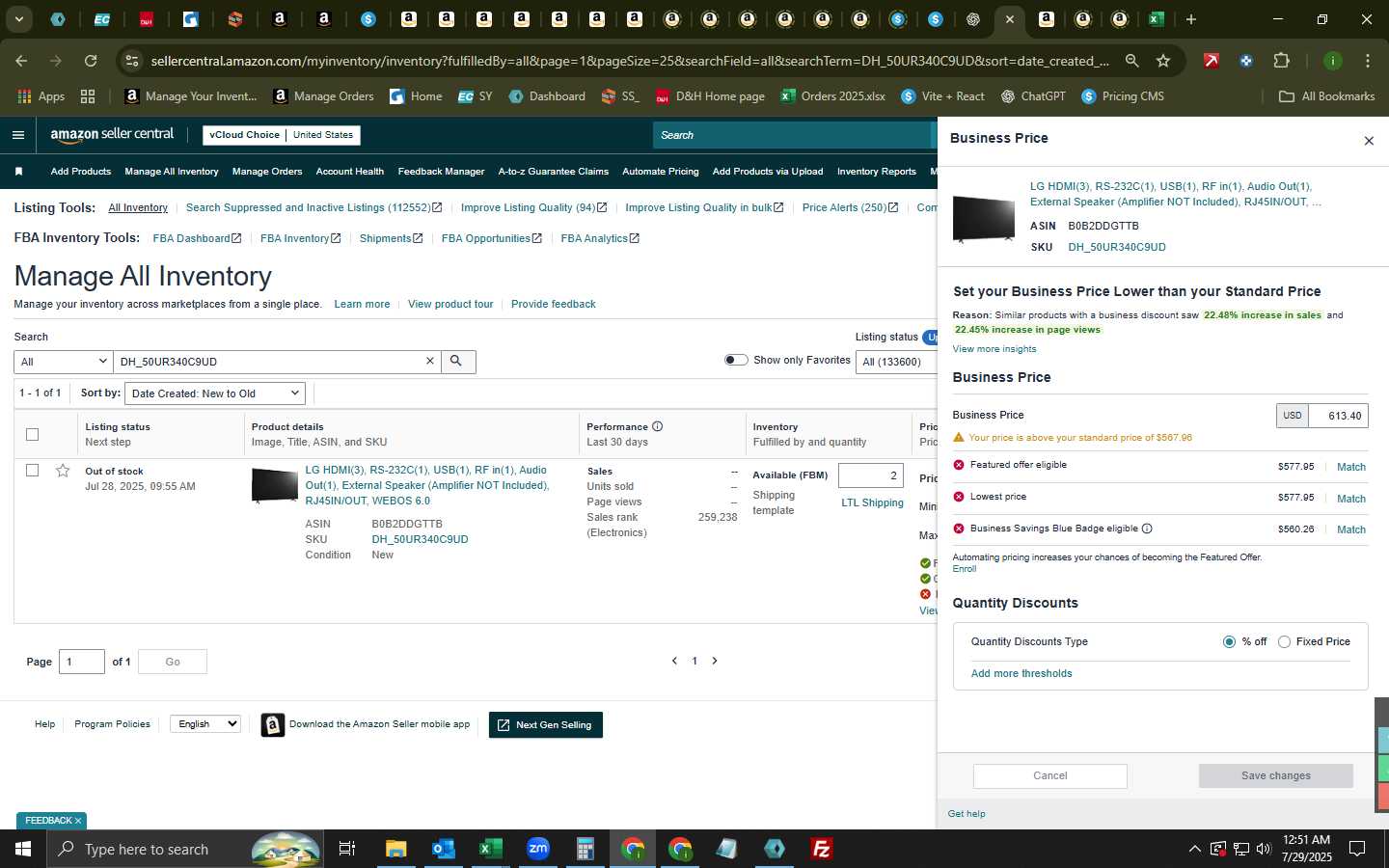Open FileZilla from the taskbar
The height and width of the screenshot is (868, 1389).
[822, 849]
